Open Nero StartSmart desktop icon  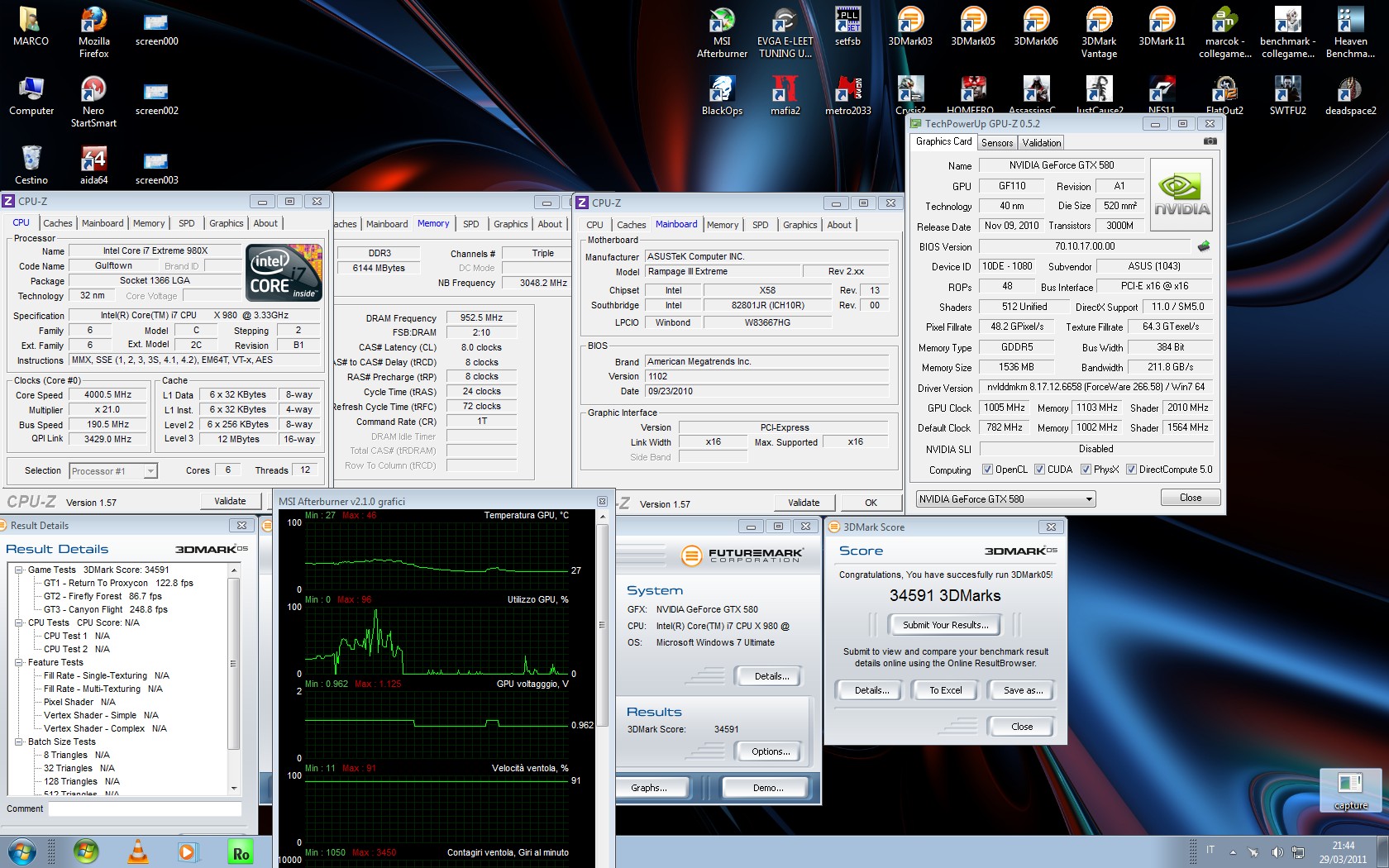click(93, 101)
